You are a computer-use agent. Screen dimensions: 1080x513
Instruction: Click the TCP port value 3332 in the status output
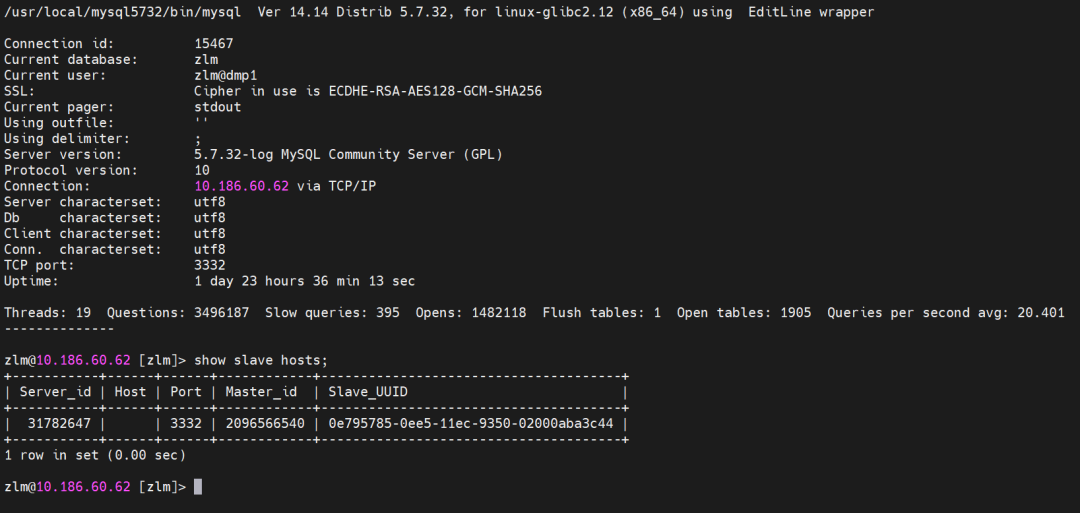pyautogui.click(x=210, y=265)
